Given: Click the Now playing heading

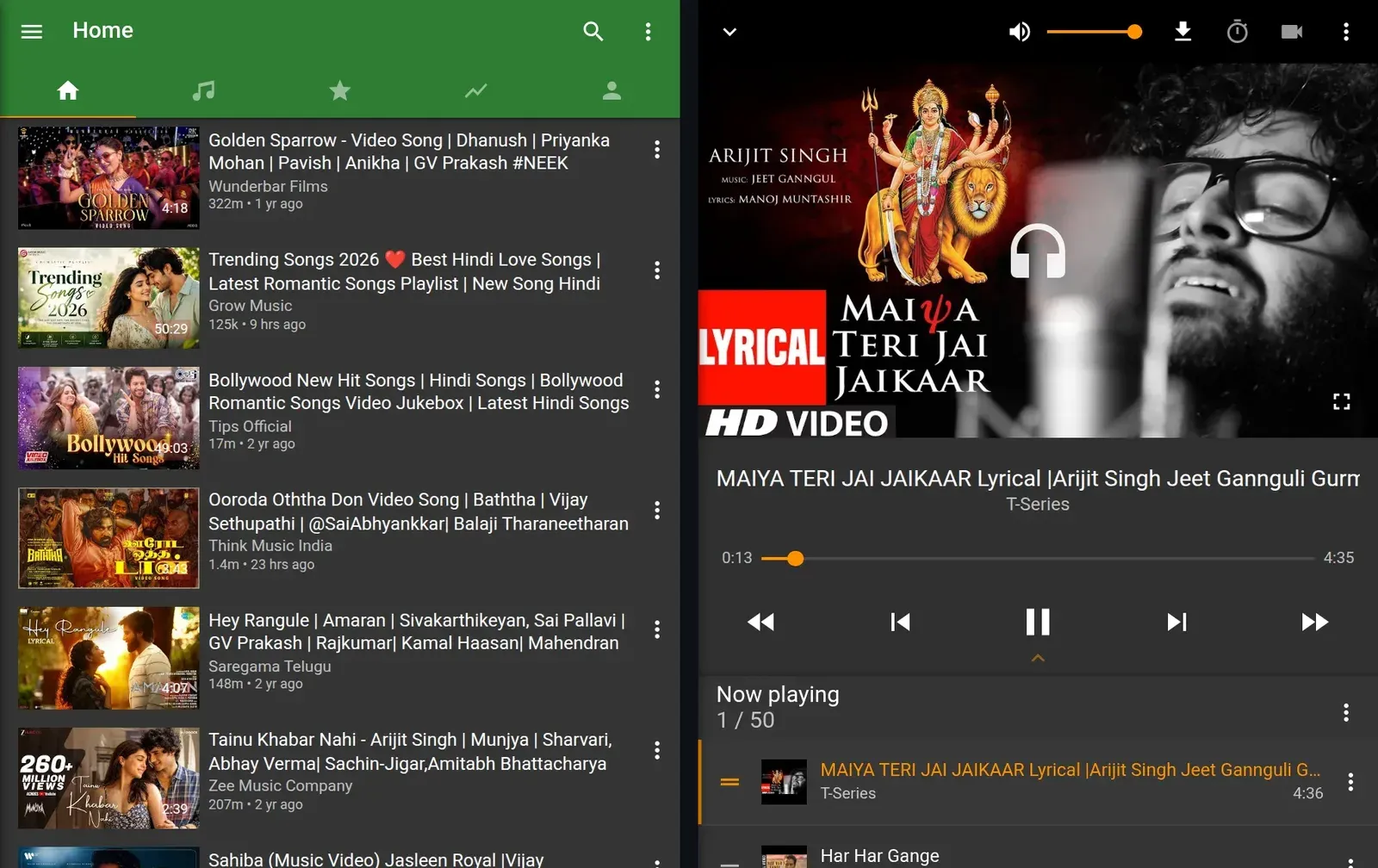Looking at the screenshot, I should pyautogui.click(x=778, y=695).
